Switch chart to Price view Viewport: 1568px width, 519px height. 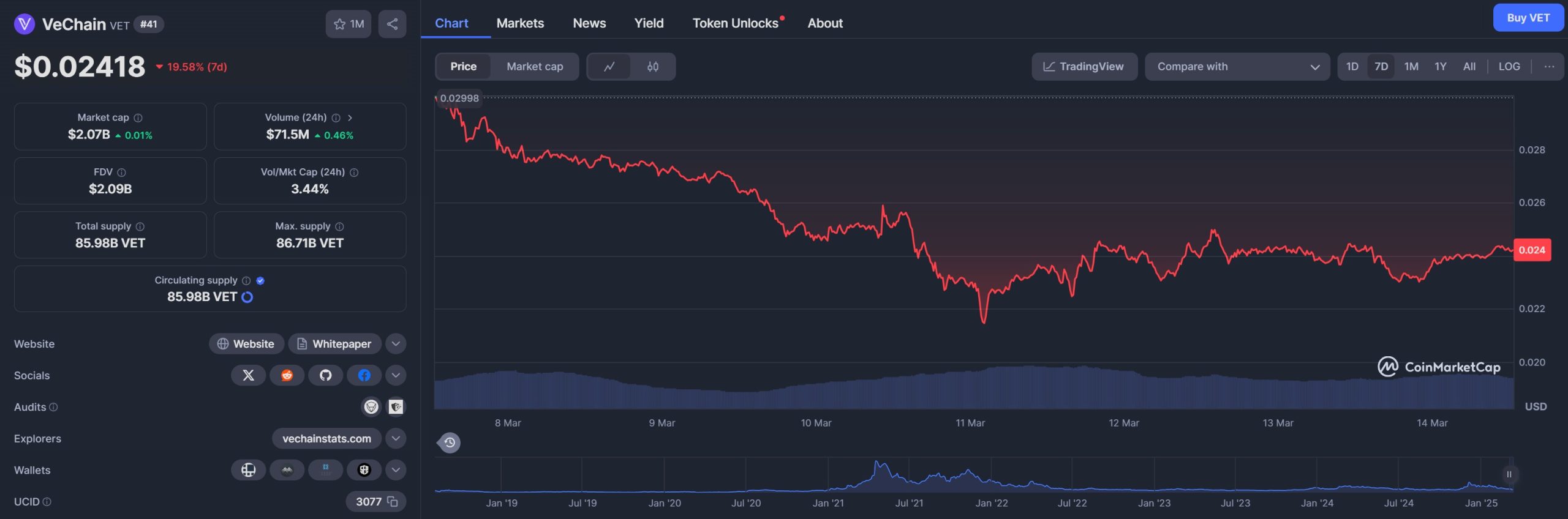[463, 67]
